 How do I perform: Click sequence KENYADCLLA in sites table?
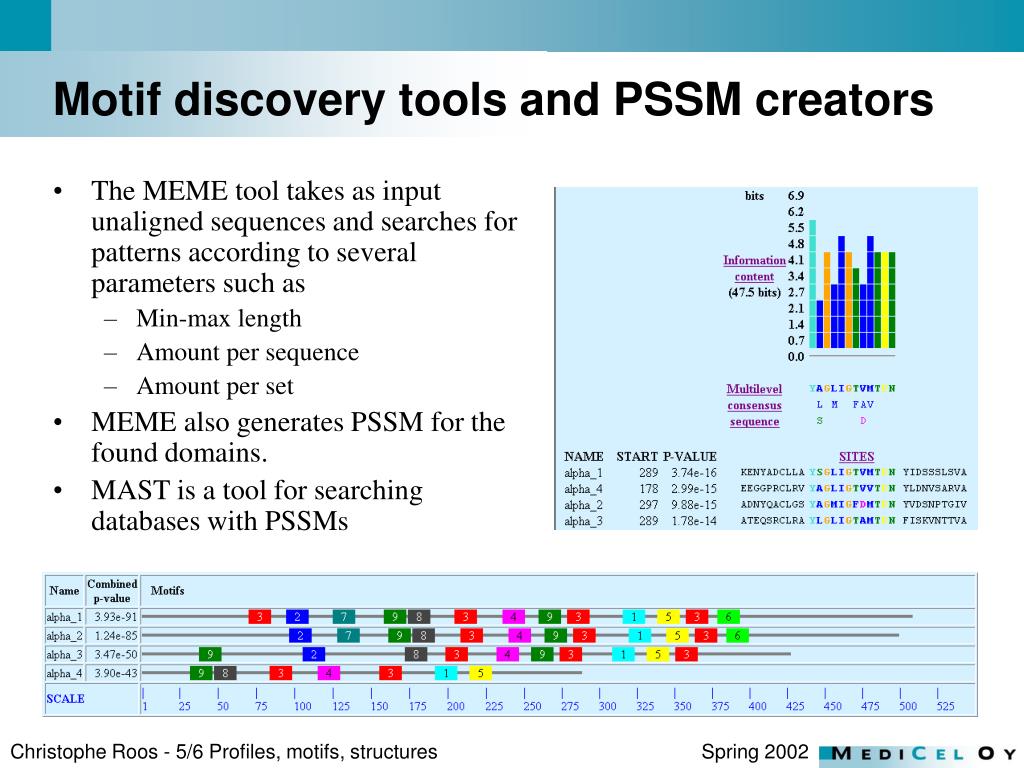(x=772, y=472)
